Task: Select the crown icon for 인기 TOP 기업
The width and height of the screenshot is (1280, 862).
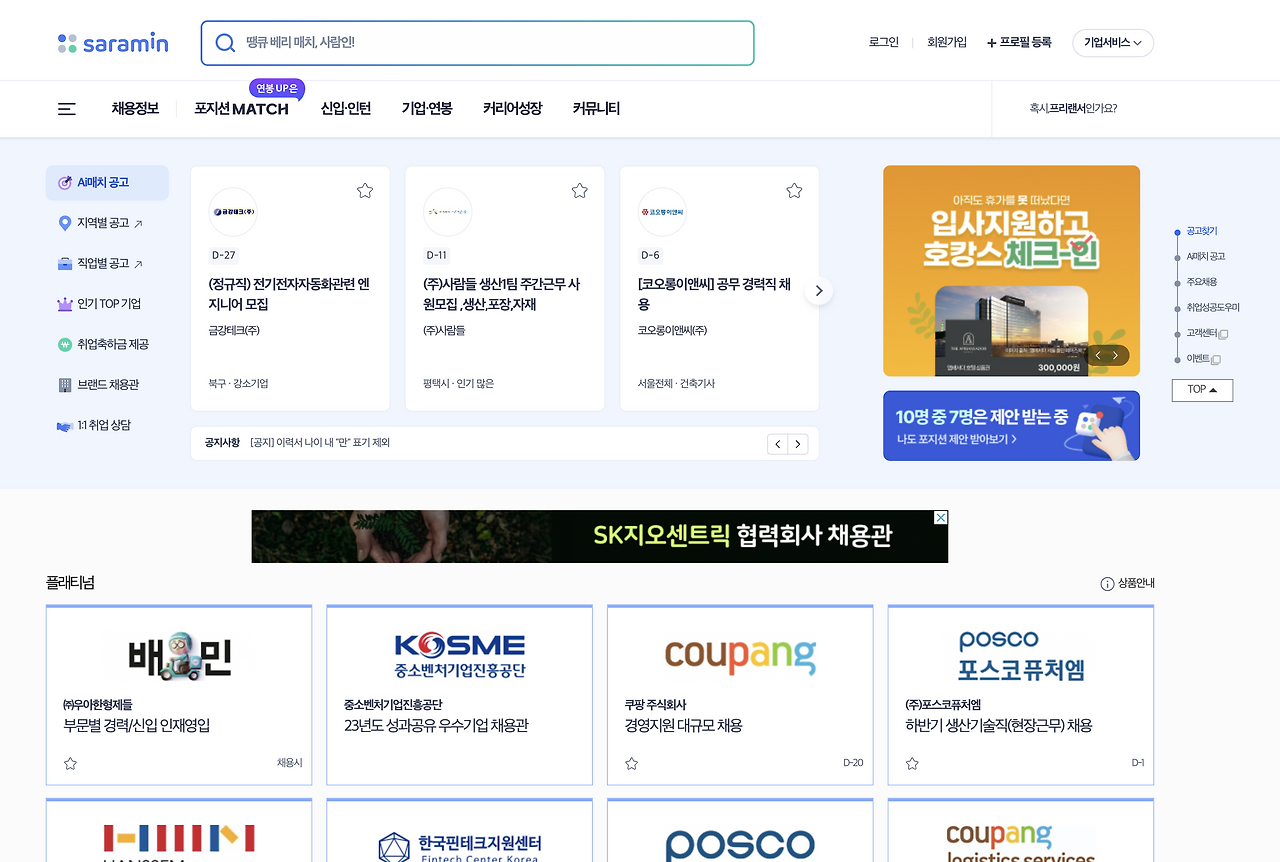Action: pyautogui.click(x=64, y=303)
